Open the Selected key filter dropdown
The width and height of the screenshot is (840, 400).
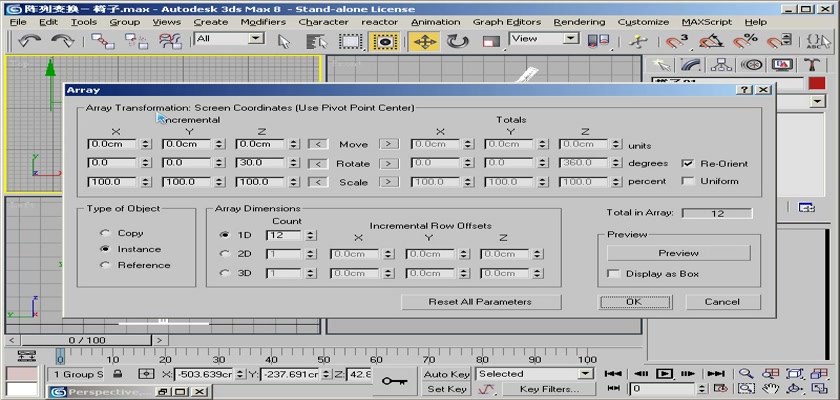(585, 374)
